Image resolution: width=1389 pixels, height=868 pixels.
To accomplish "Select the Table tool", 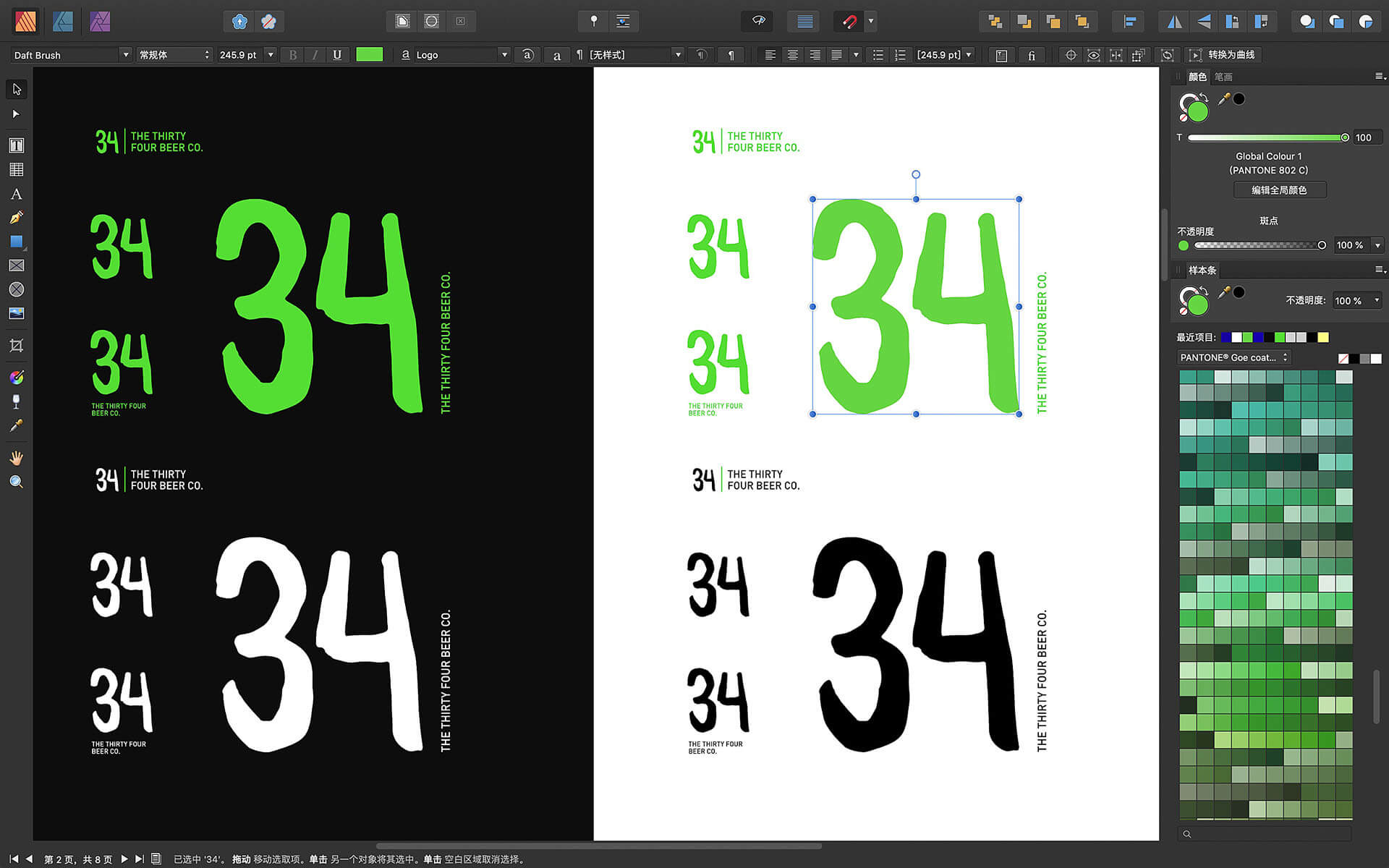I will pyautogui.click(x=17, y=169).
